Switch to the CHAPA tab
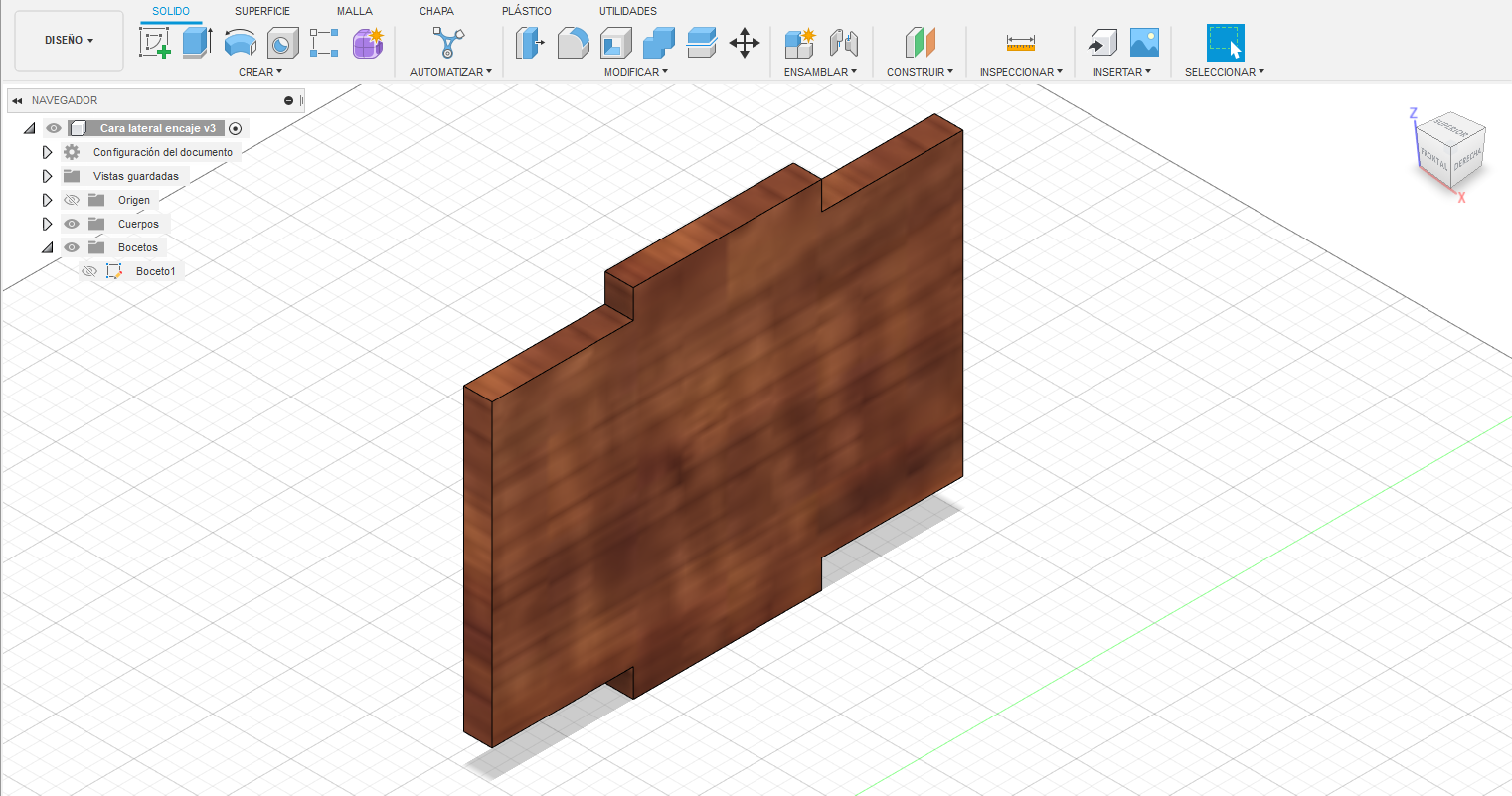Image resolution: width=1512 pixels, height=796 pixels. (x=436, y=11)
